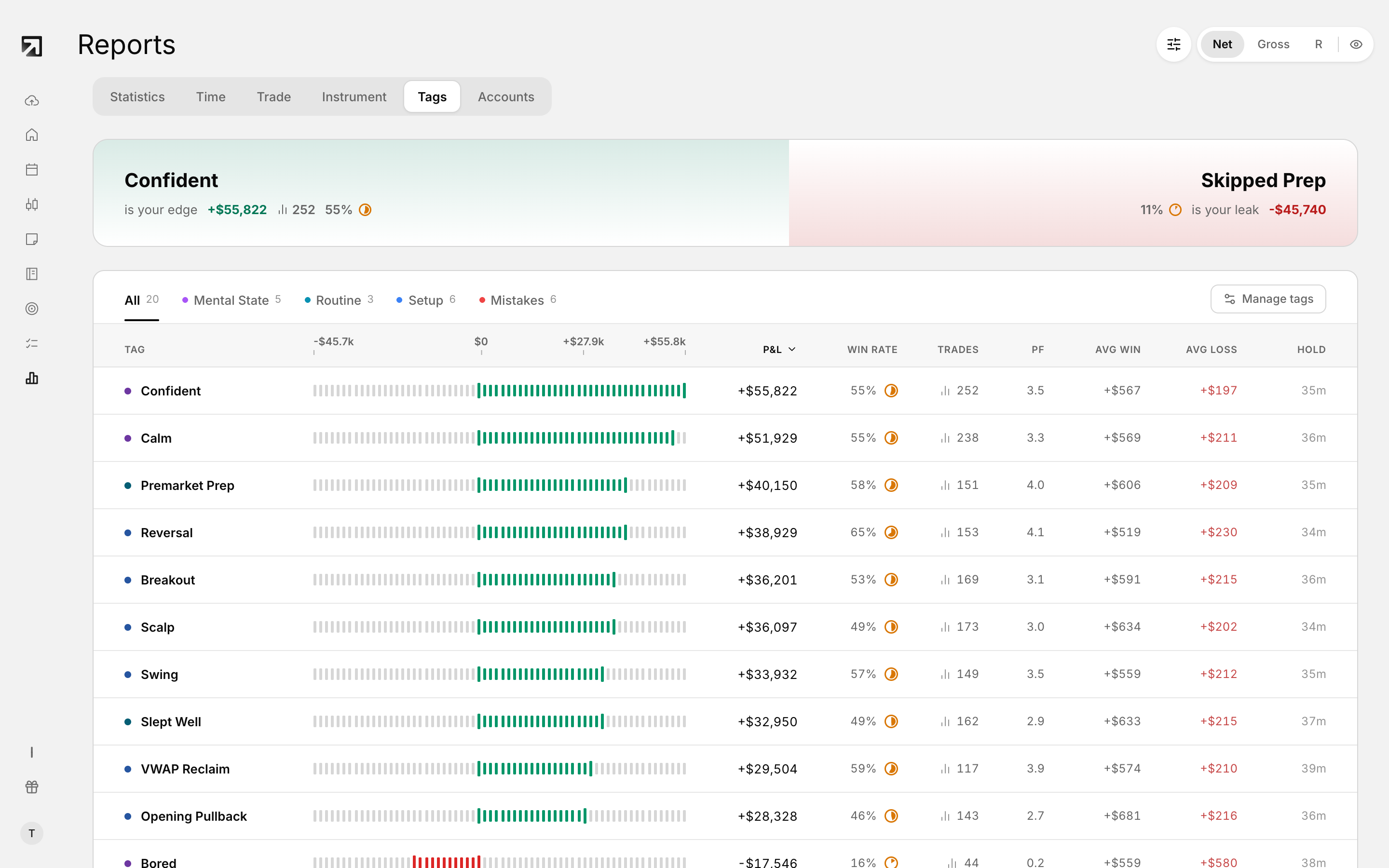This screenshot has height=868, width=1389.
Task: Open the sticky note sidebar icon
Action: [31, 239]
